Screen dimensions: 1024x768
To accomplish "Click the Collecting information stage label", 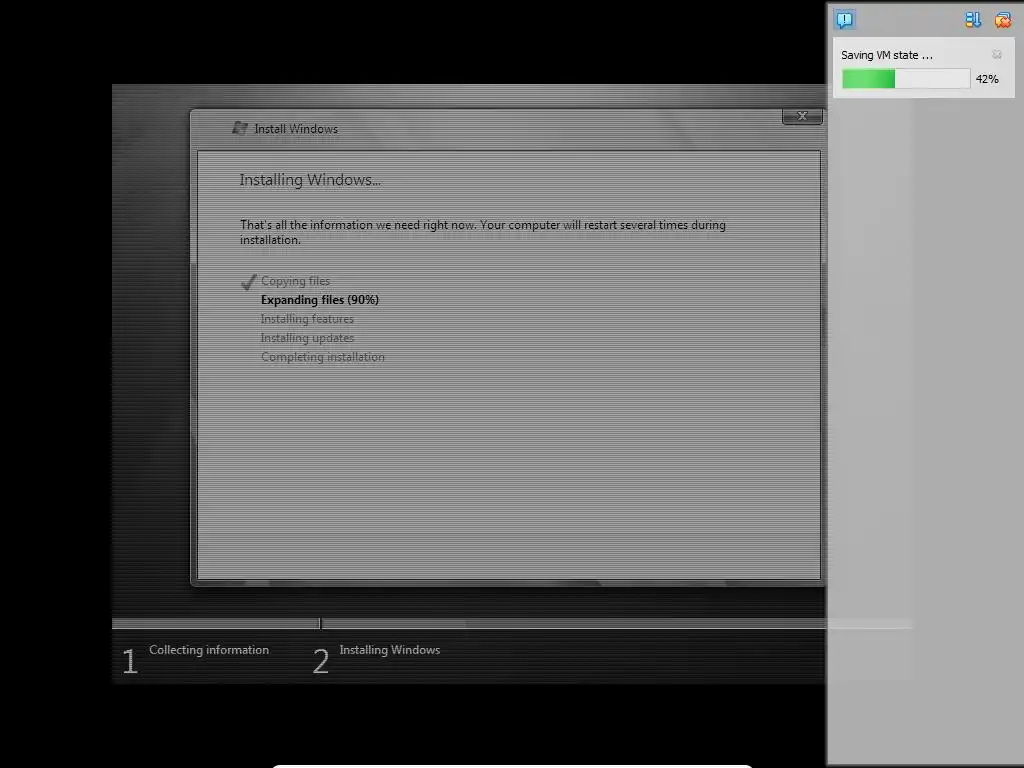I will [x=209, y=650].
